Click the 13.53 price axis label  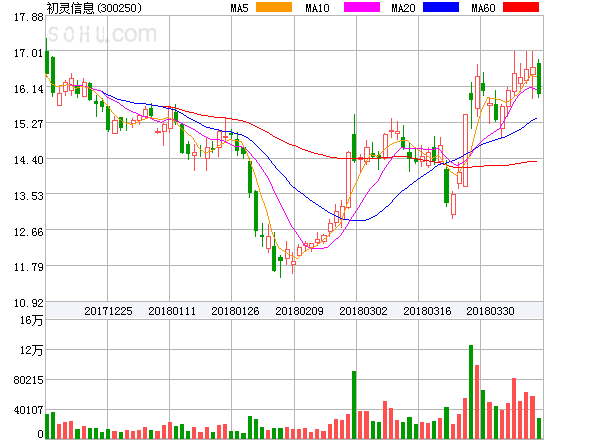(29, 196)
